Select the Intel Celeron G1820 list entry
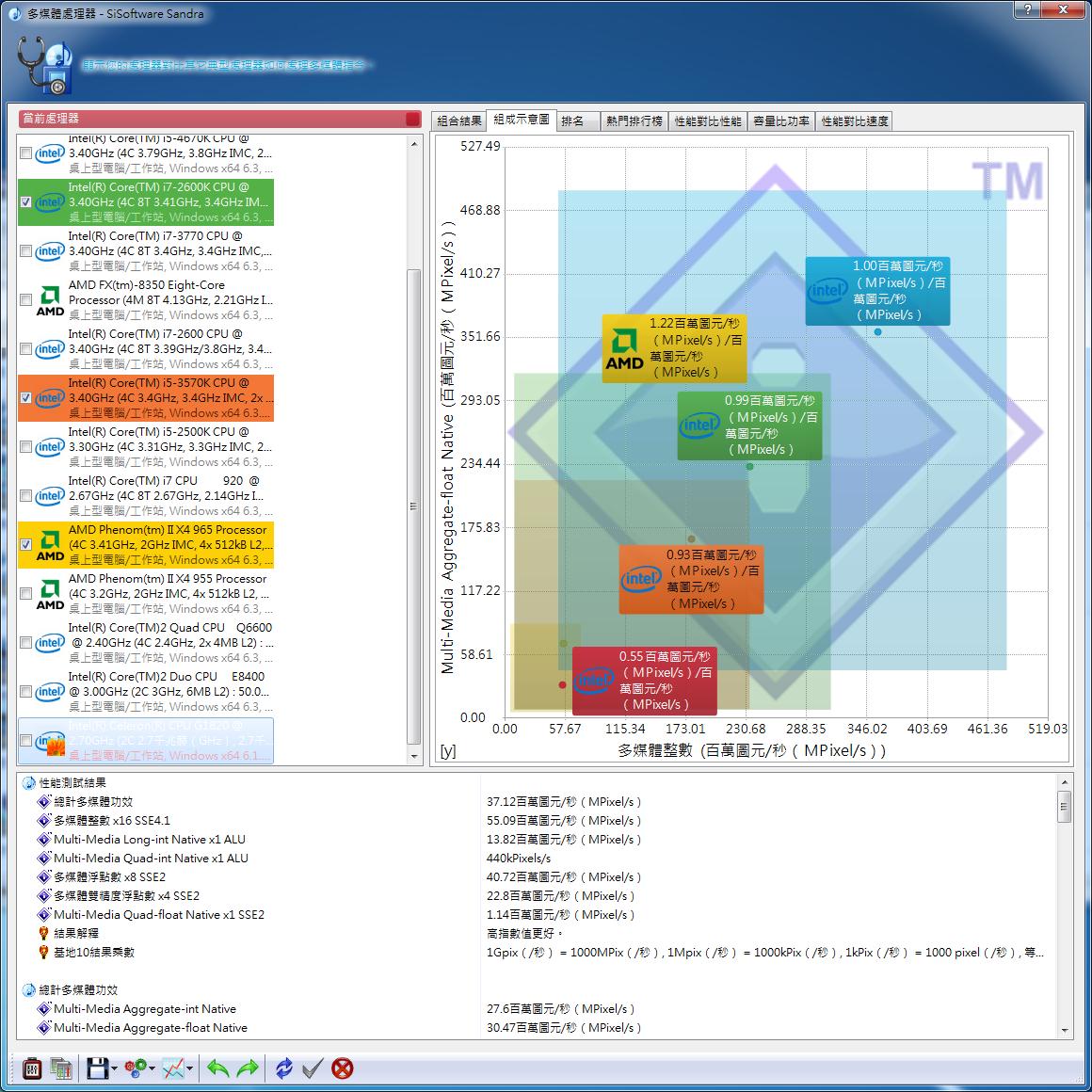 pos(146,741)
